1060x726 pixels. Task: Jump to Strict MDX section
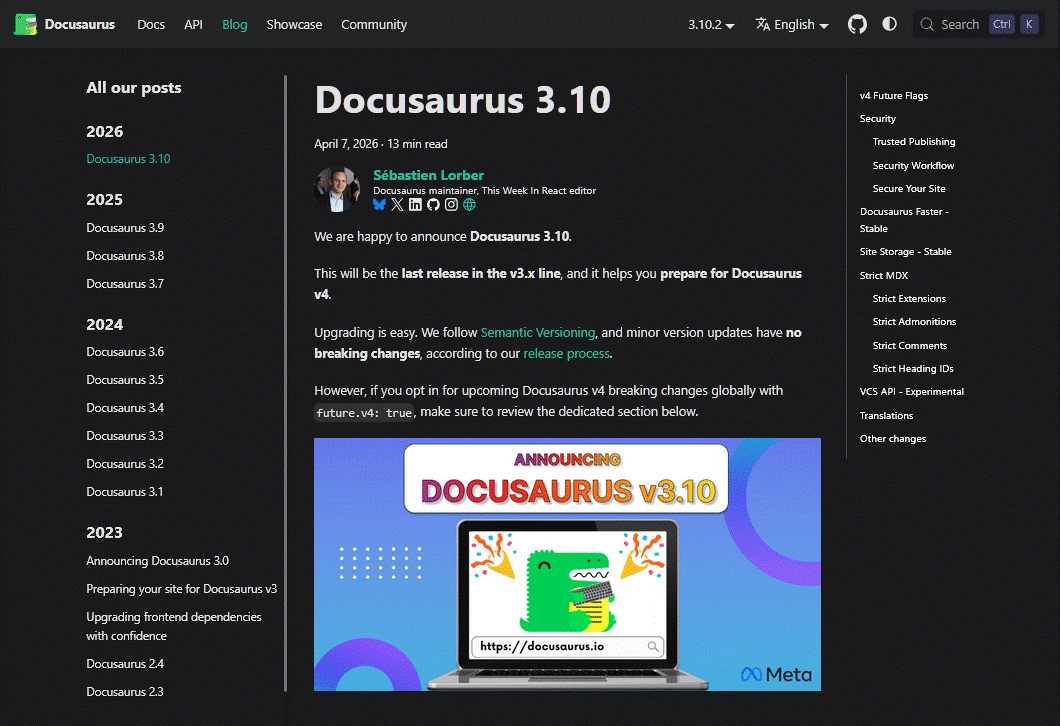pyautogui.click(x=884, y=275)
